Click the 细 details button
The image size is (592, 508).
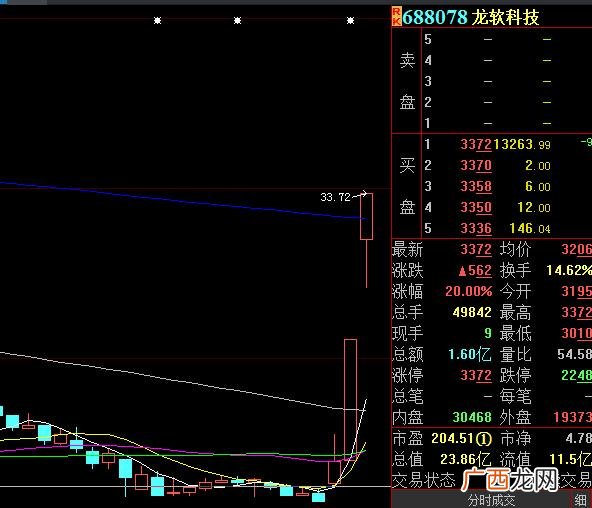tap(581, 500)
